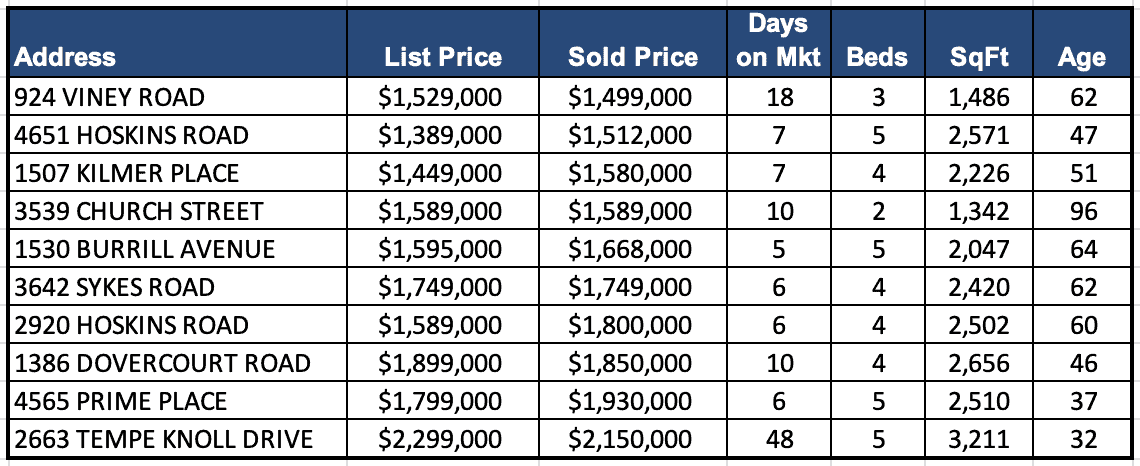Select the 1386 DOVERCOURT ROAD cell
This screenshot has height=466, width=1140.
pos(163,363)
